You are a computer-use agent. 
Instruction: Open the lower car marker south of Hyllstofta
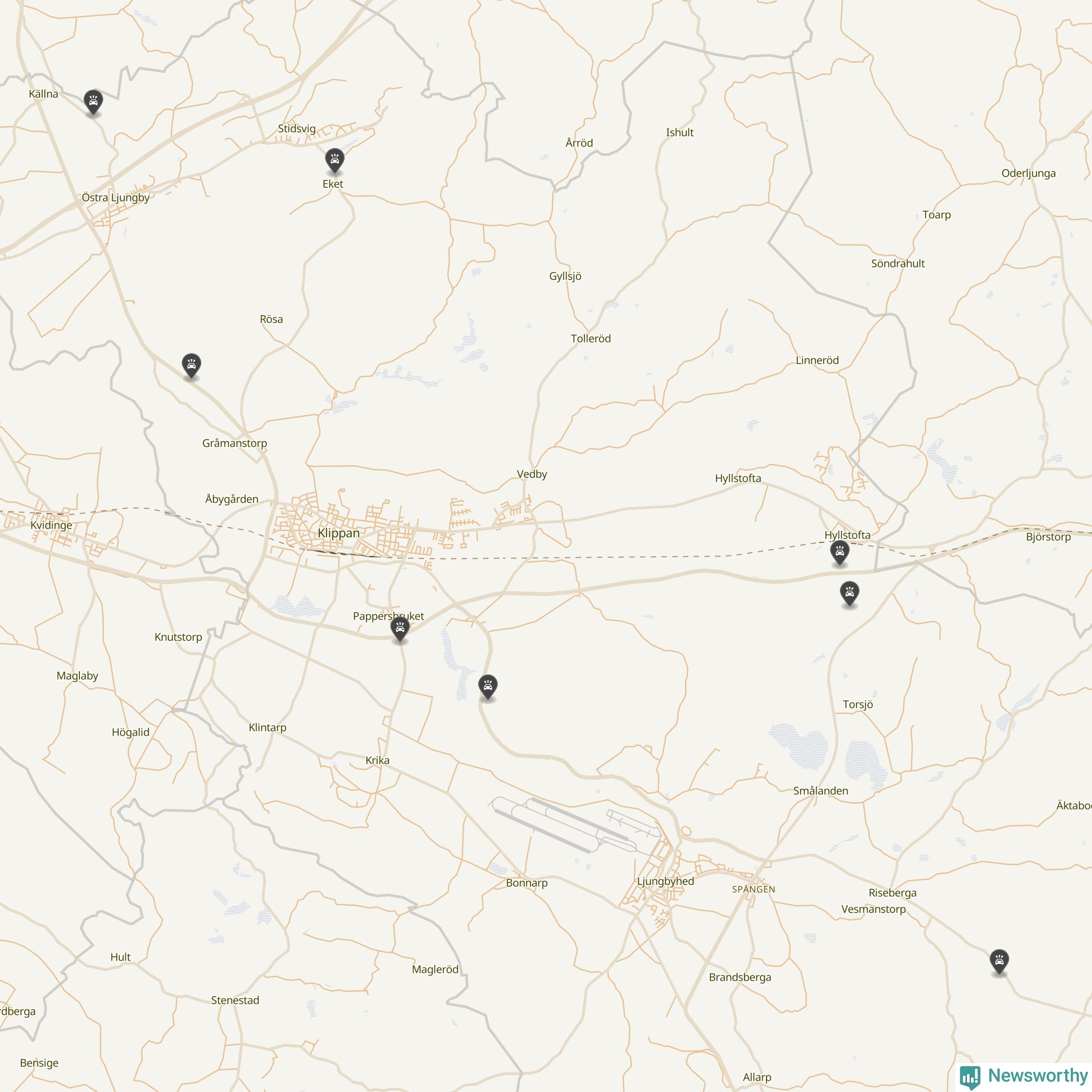tap(850, 594)
